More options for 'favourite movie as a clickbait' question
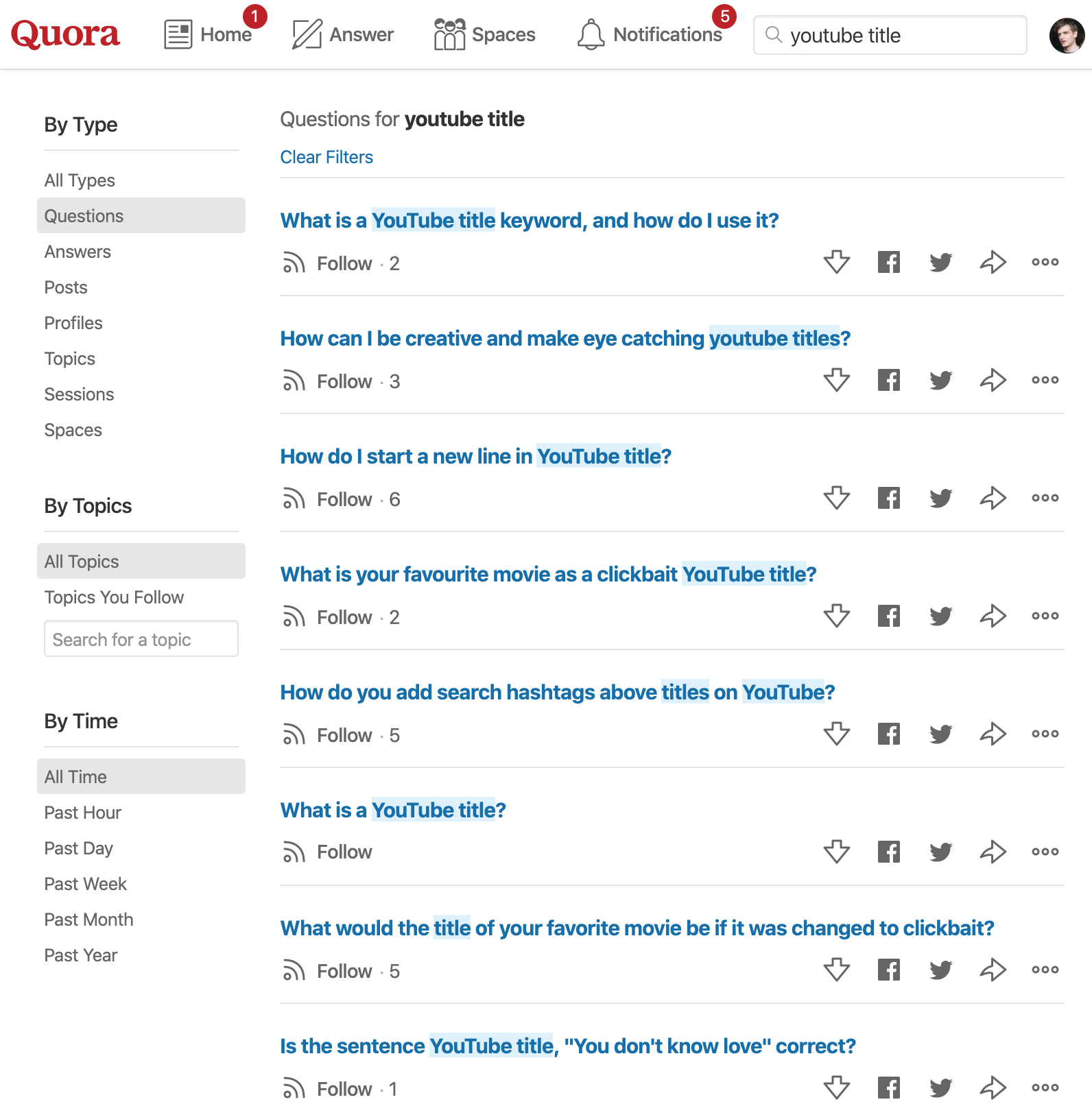 pos(1045,616)
